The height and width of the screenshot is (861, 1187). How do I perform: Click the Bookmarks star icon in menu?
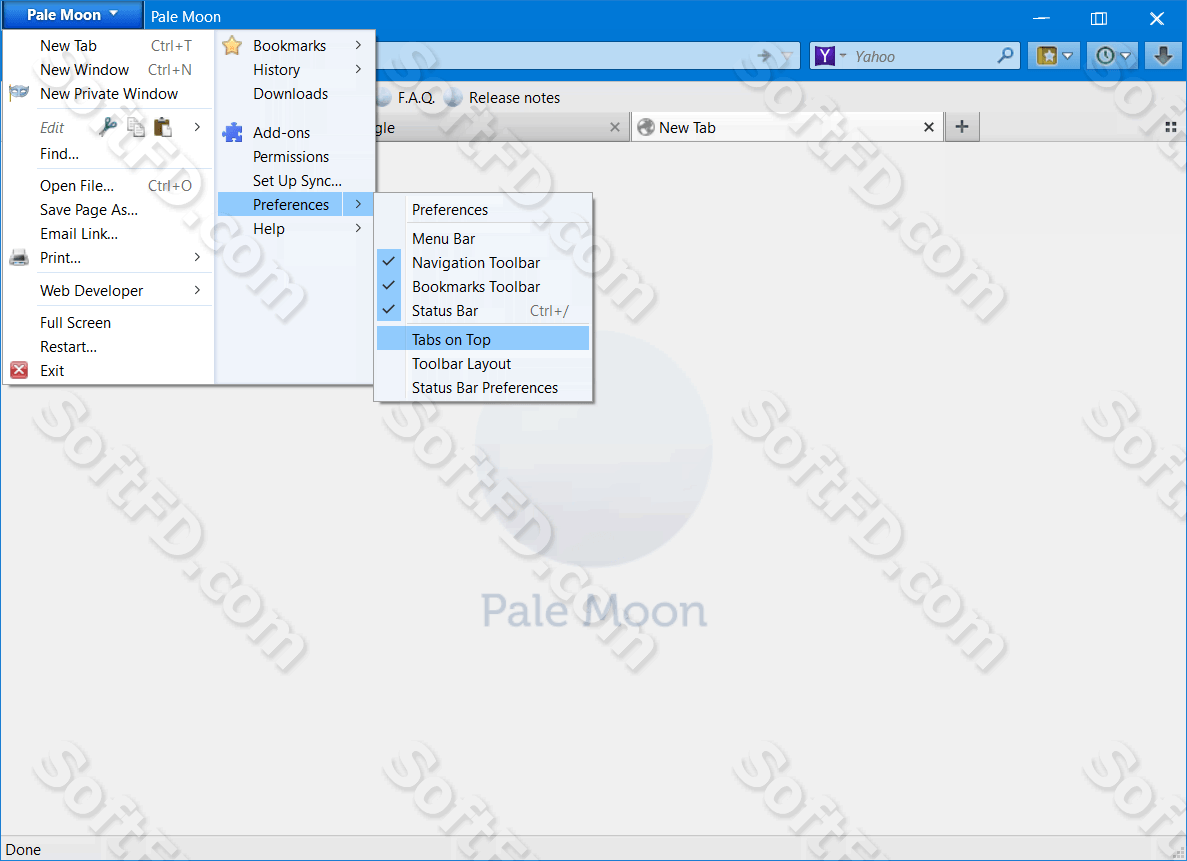(232, 45)
